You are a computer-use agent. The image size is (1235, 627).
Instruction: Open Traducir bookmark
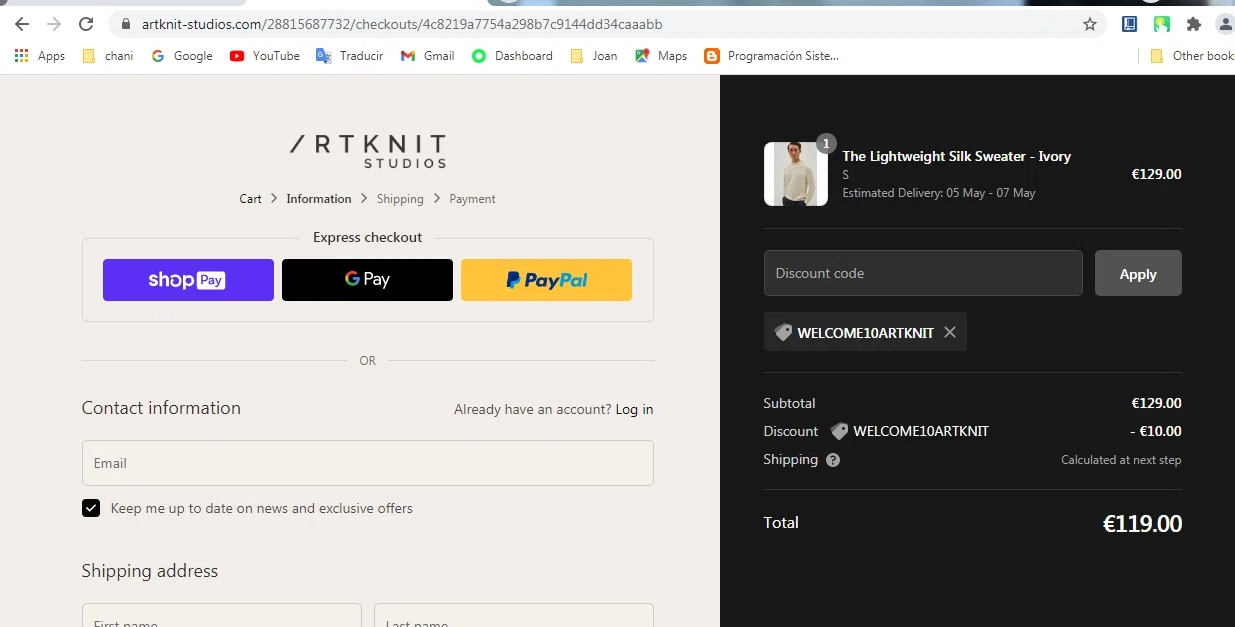tap(350, 56)
